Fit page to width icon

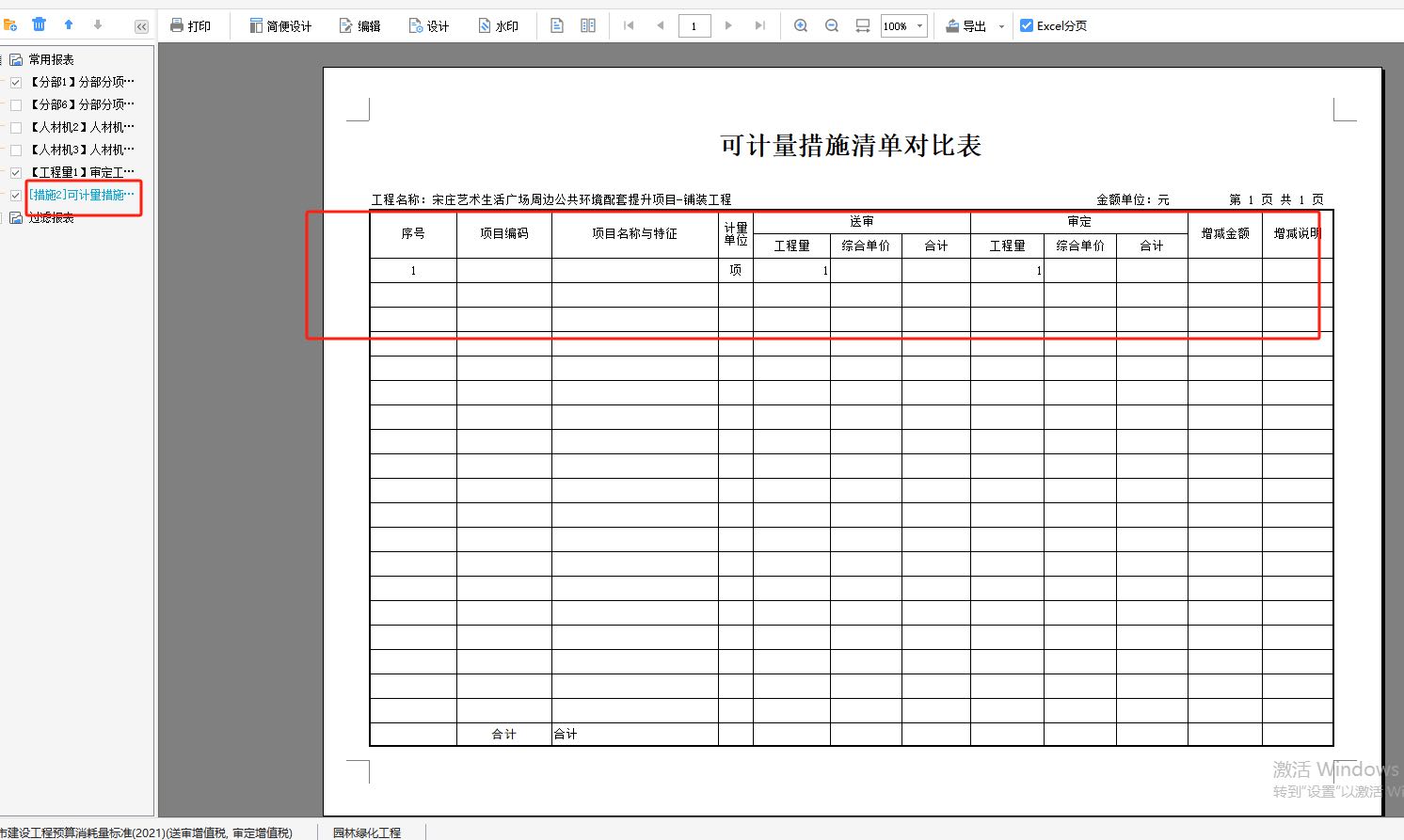click(x=863, y=25)
